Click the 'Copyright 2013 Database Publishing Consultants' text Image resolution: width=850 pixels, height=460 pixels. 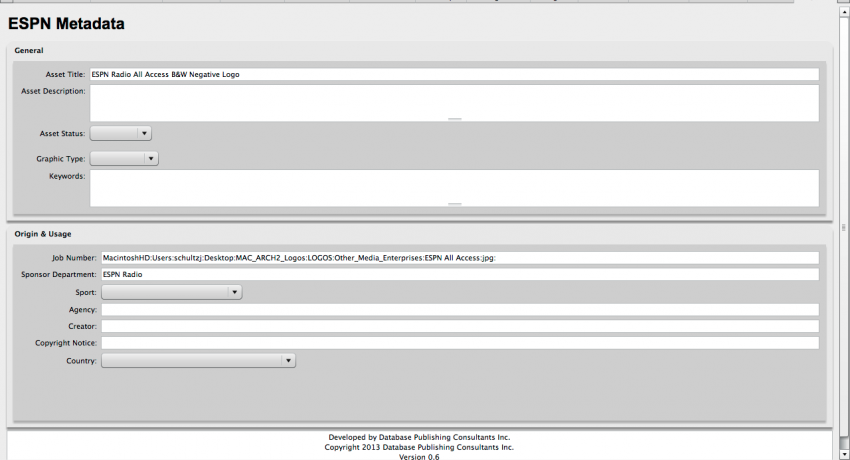(419, 447)
